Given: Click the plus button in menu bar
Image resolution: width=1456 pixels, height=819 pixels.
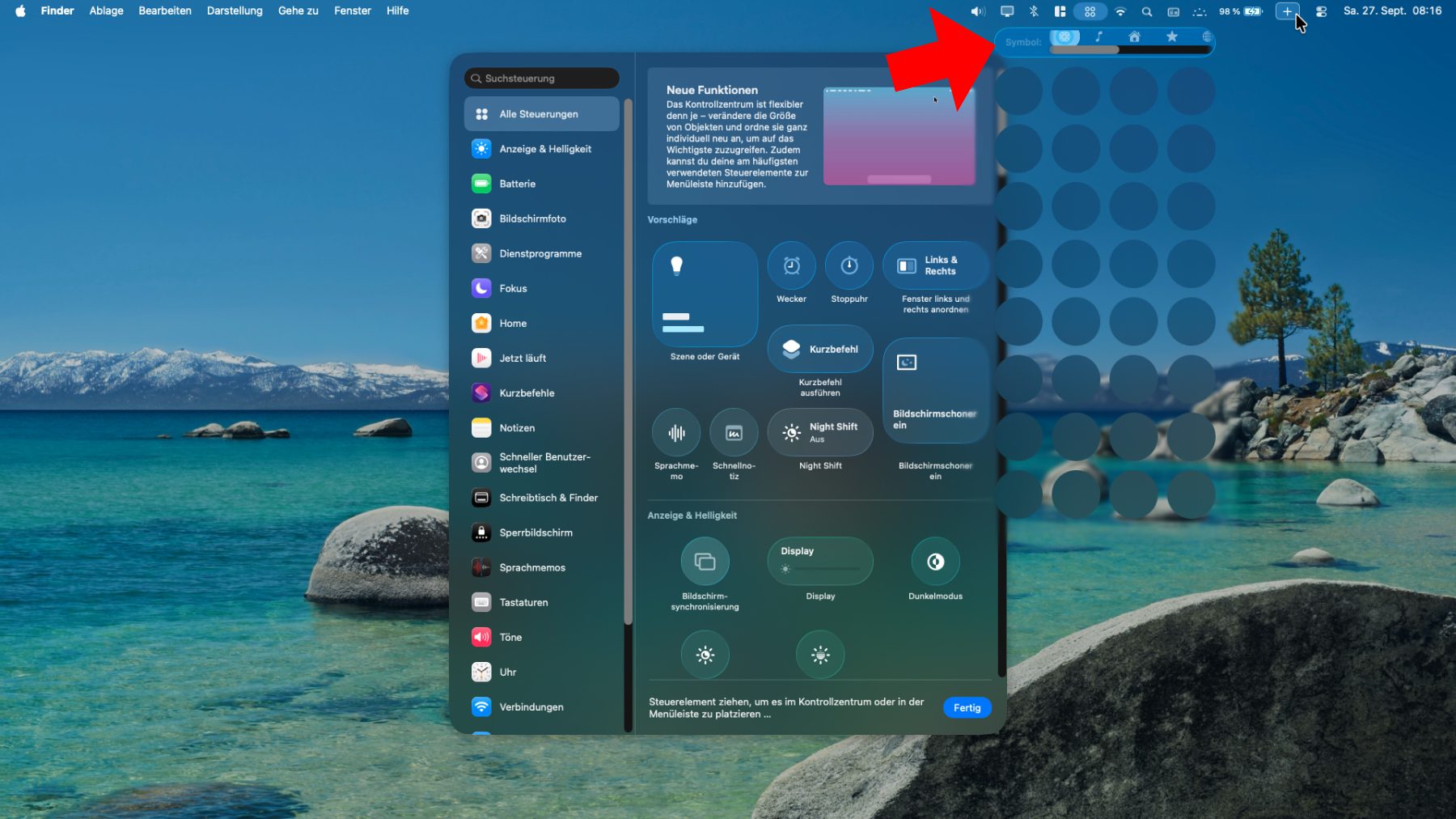Looking at the screenshot, I should point(1287,11).
